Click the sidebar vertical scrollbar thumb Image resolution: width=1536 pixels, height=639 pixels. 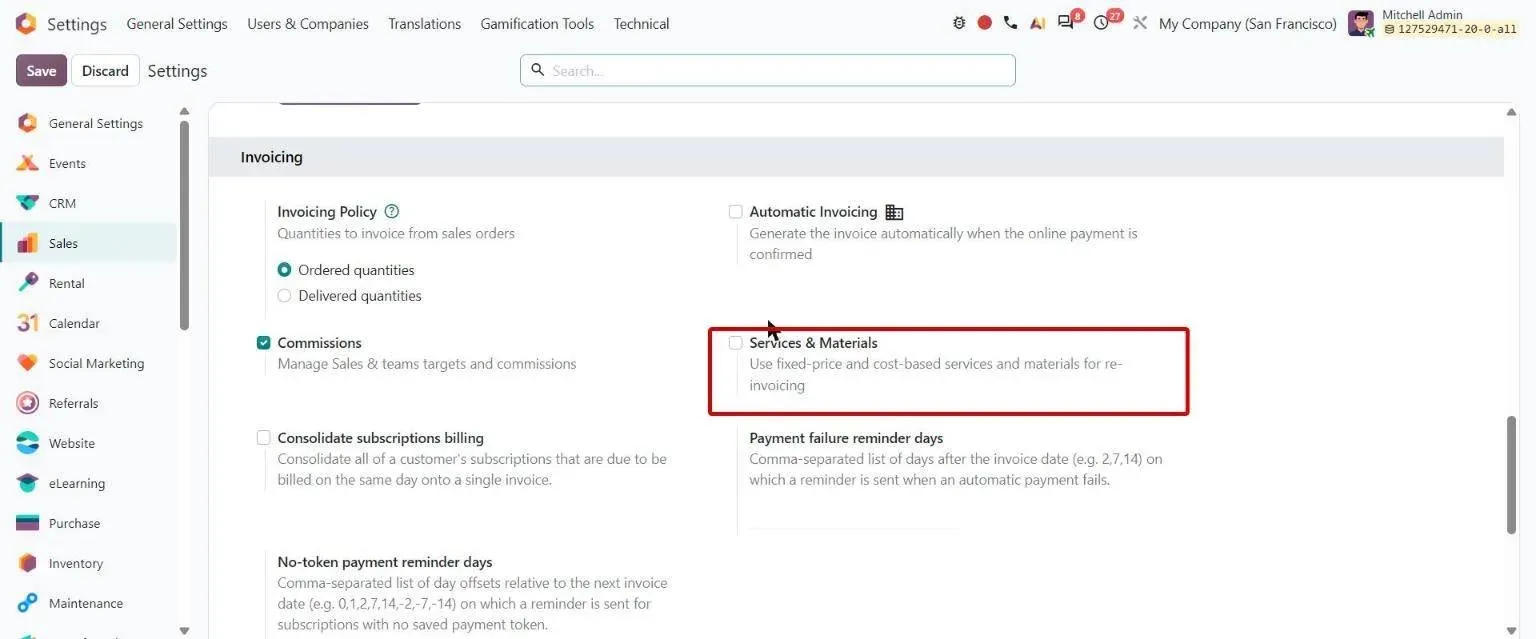click(x=184, y=225)
